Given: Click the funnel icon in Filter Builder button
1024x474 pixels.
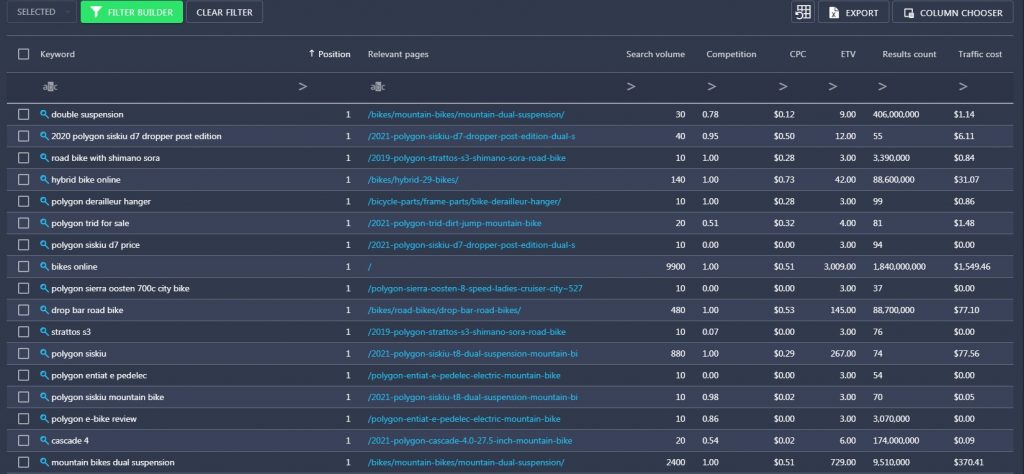Looking at the screenshot, I should tap(96, 12).
